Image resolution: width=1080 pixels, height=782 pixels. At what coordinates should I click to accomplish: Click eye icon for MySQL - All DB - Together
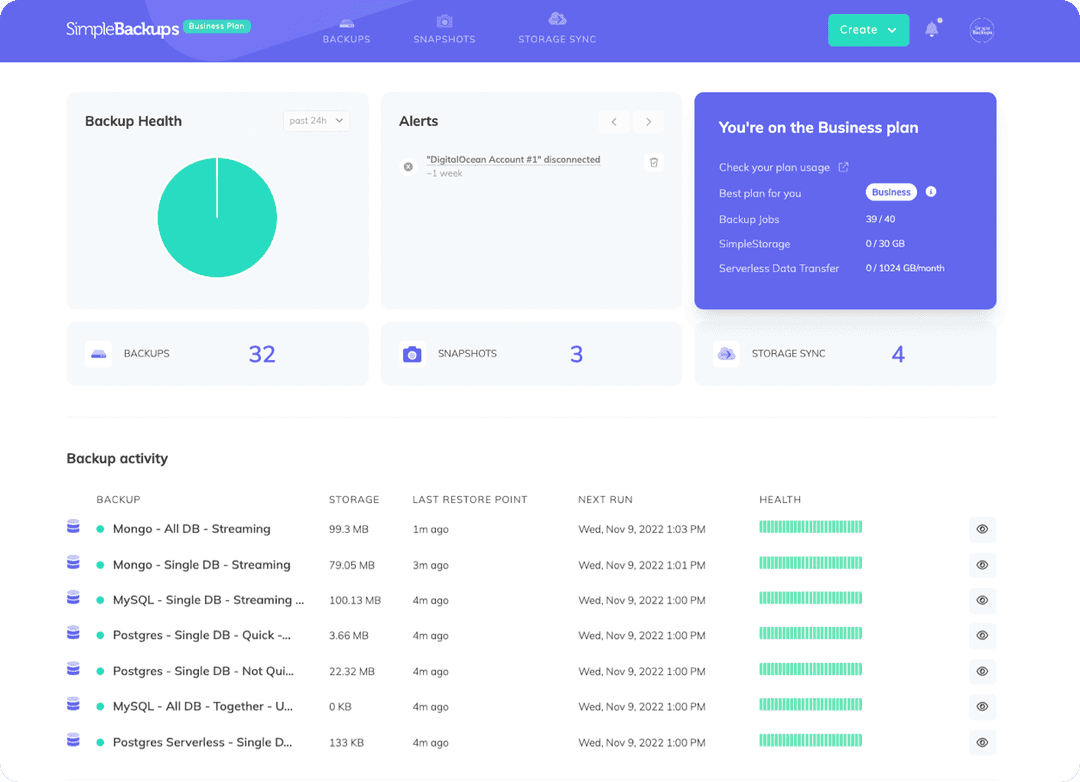coord(982,706)
